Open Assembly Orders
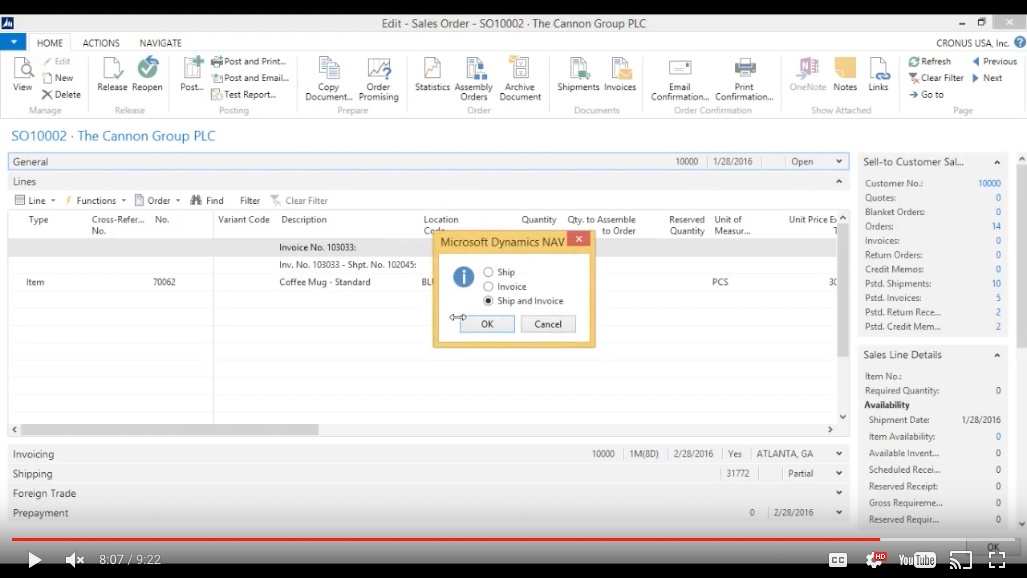1027x578 pixels. click(x=474, y=79)
